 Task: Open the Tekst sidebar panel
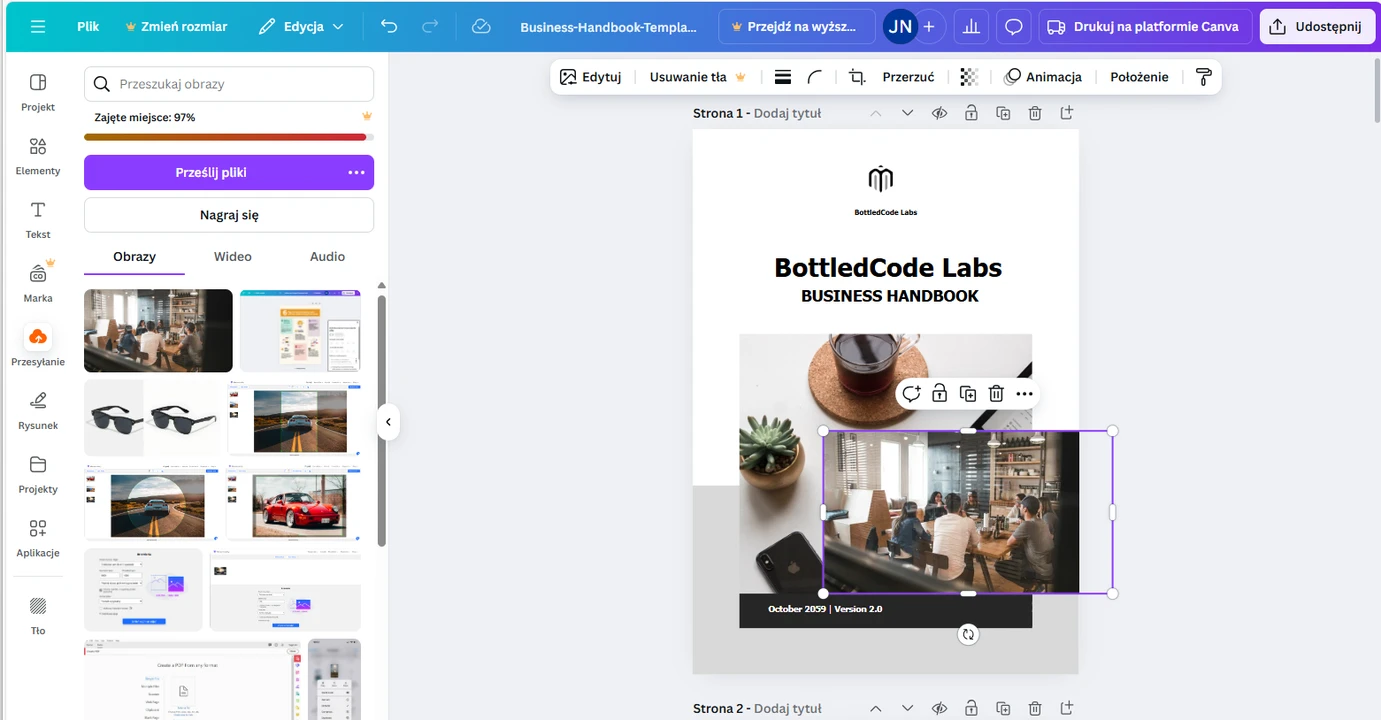(38, 219)
